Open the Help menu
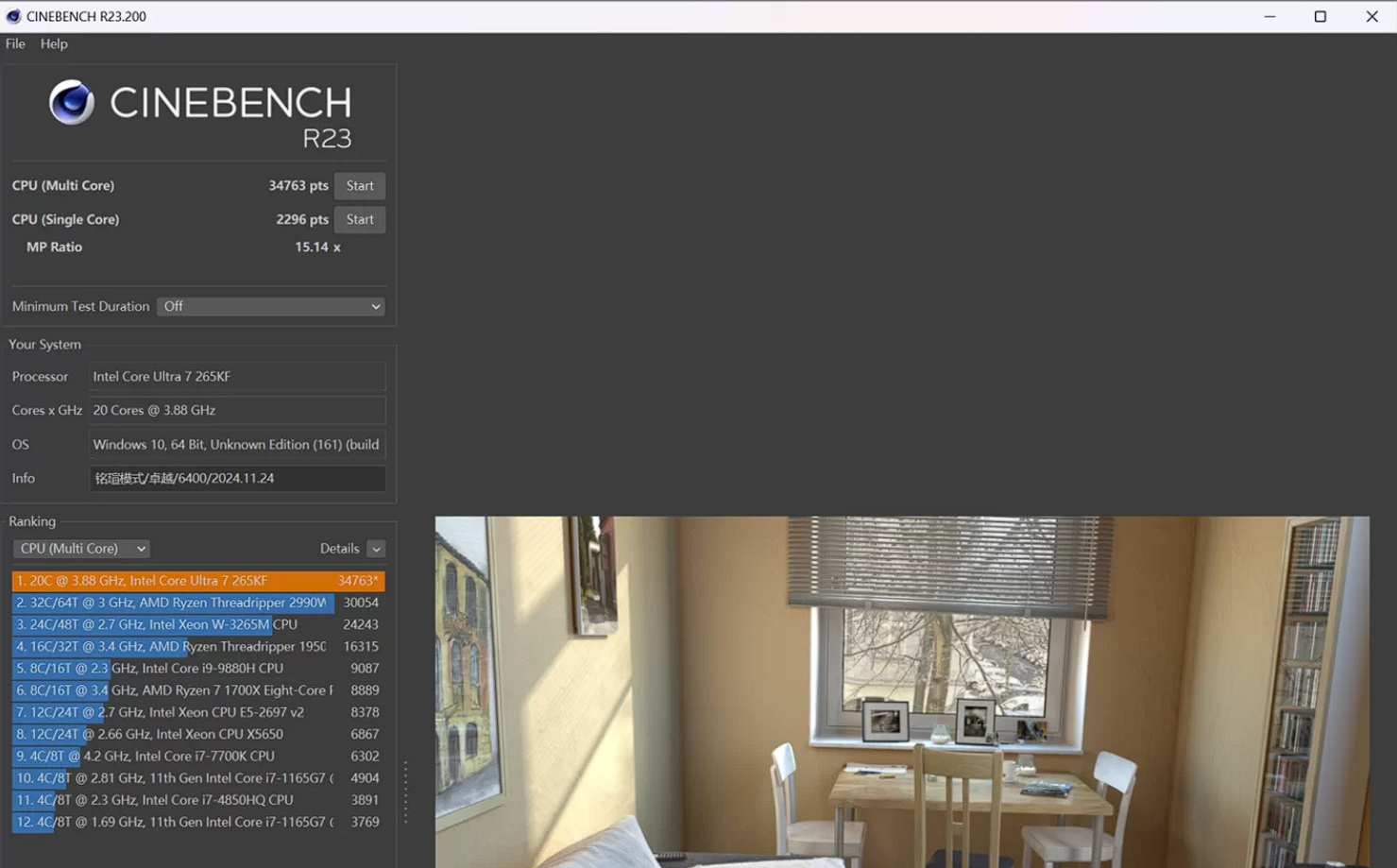This screenshot has height=868, width=1397. coord(54,43)
